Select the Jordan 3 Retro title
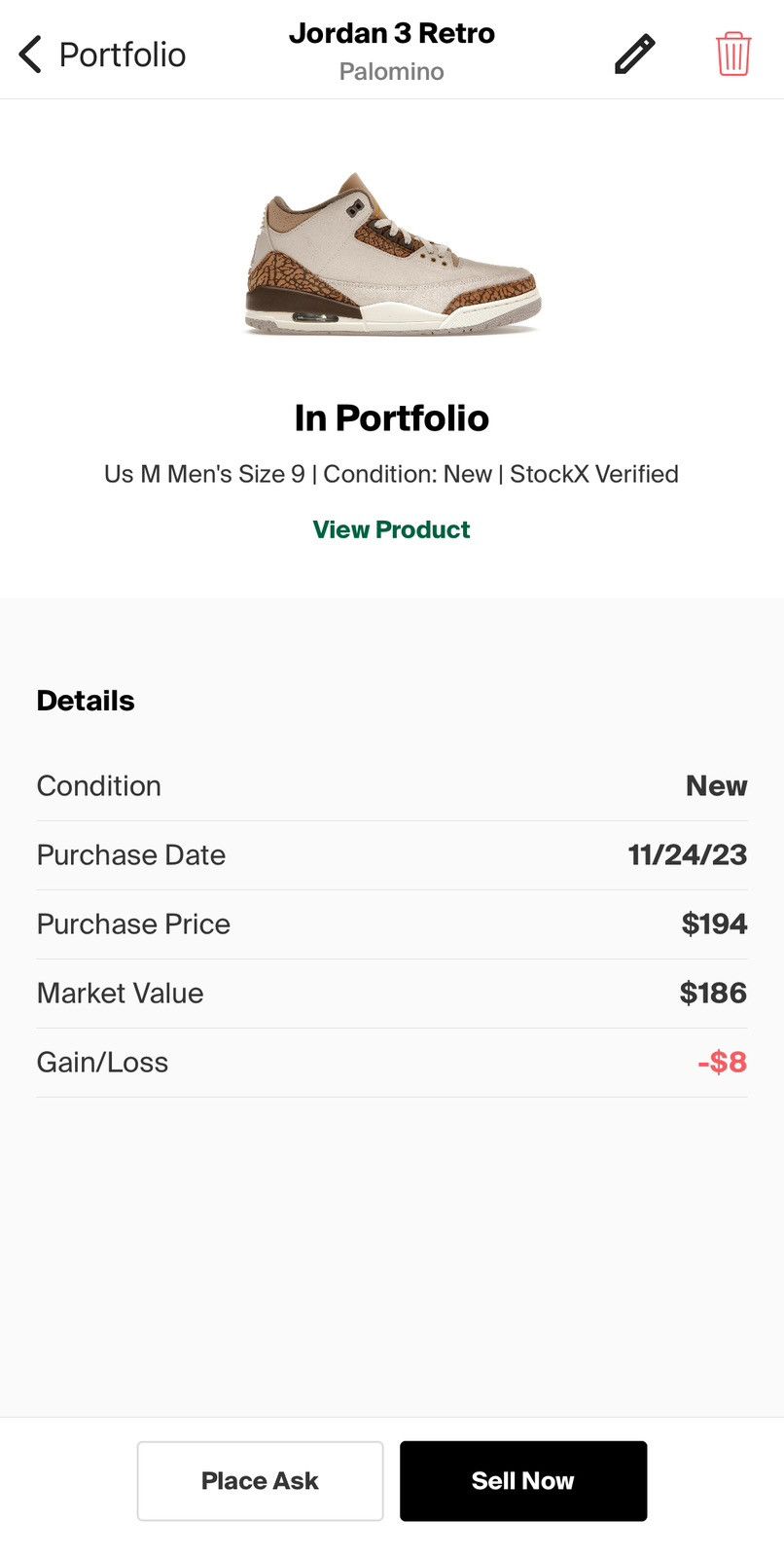Image resolution: width=784 pixels, height=1557 pixels. [392, 33]
